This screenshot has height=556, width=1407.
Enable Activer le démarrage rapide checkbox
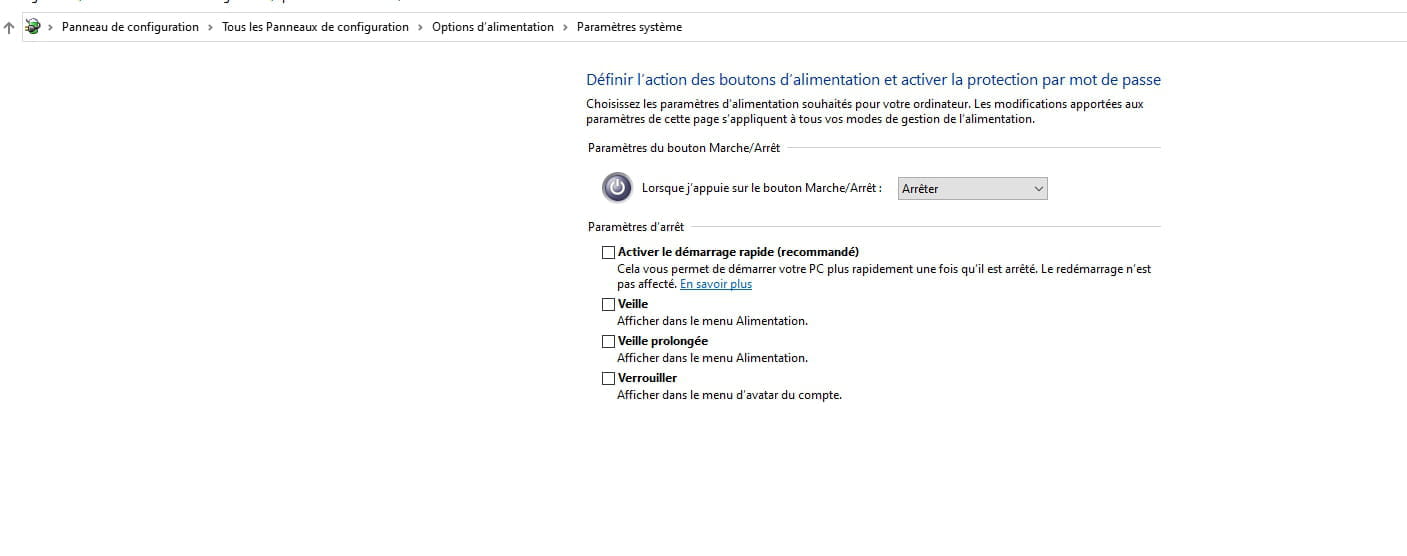(x=608, y=252)
